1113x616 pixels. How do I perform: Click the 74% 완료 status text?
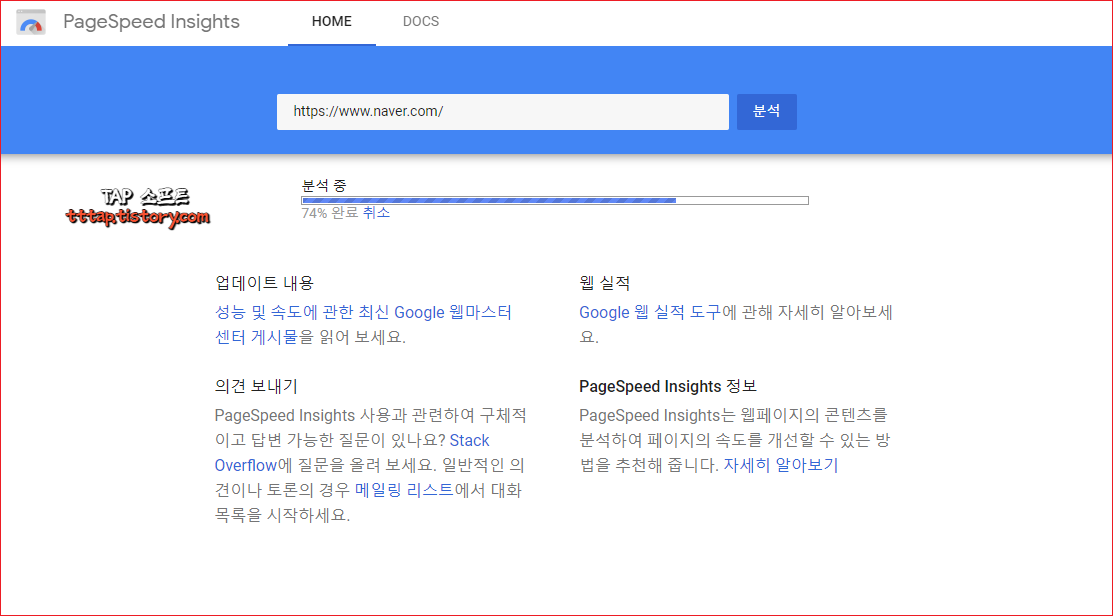click(x=330, y=213)
